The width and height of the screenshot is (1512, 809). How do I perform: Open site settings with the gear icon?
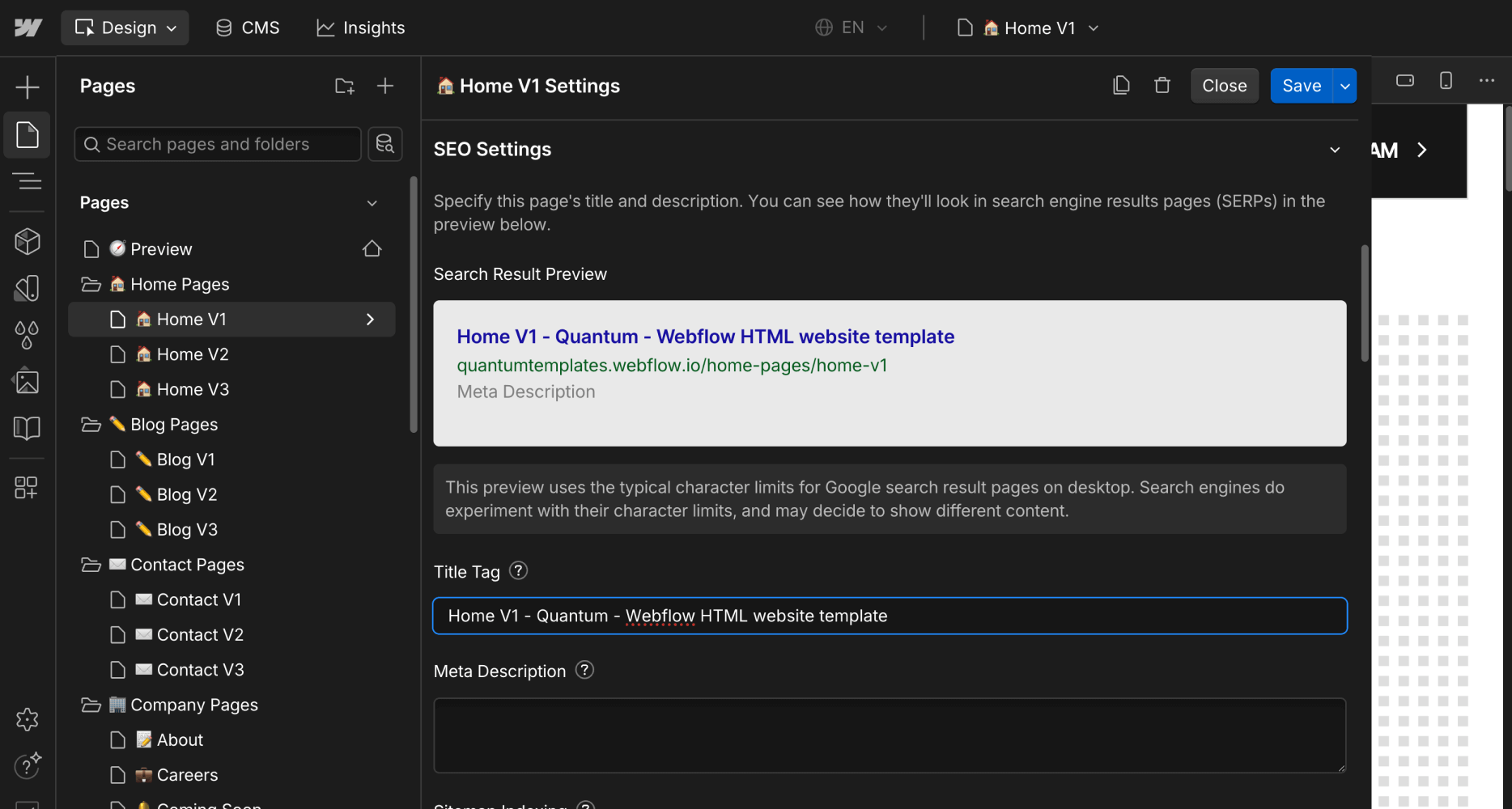pyautogui.click(x=27, y=719)
